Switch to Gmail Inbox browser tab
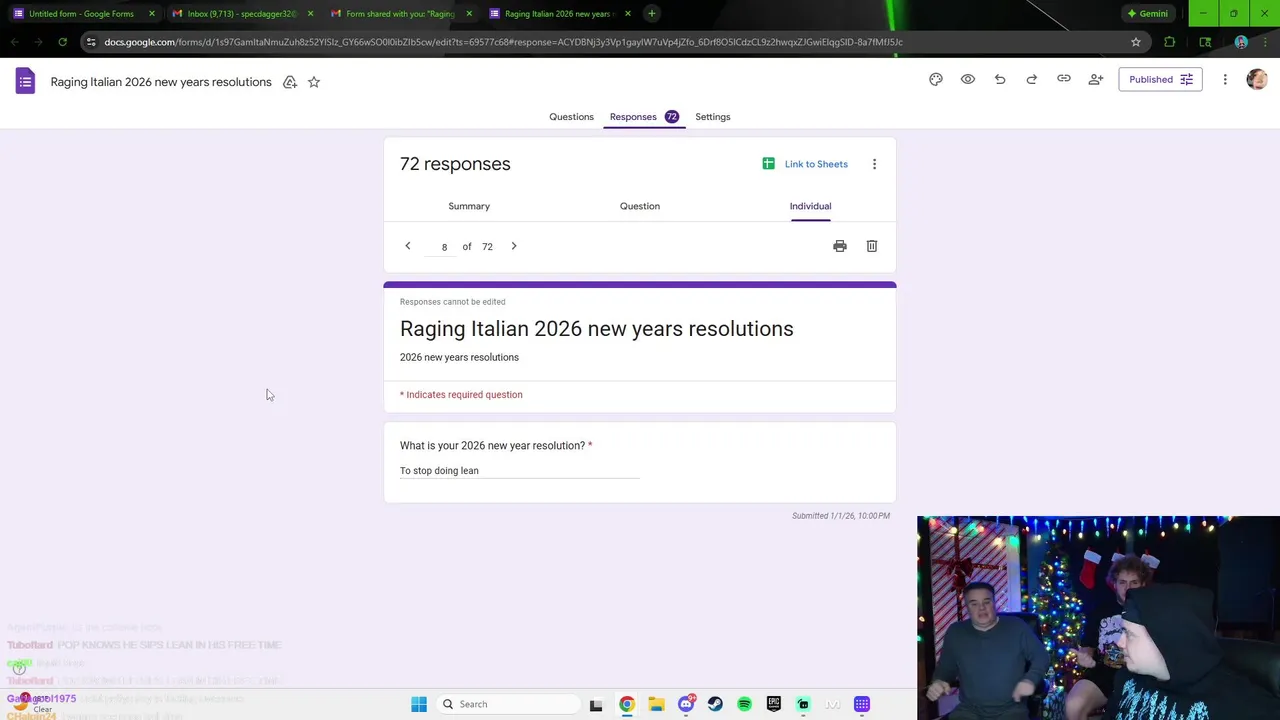 [x=240, y=14]
